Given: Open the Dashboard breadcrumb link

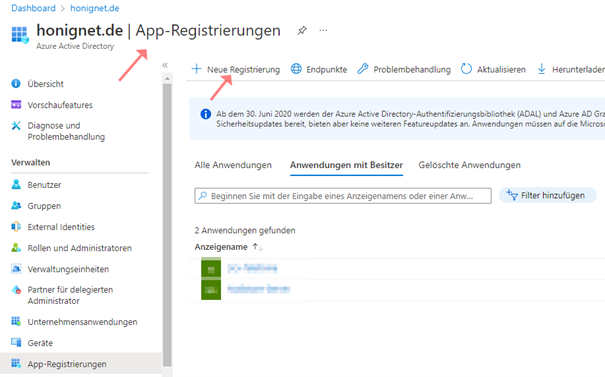Looking at the screenshot, I should coord(33,8).
